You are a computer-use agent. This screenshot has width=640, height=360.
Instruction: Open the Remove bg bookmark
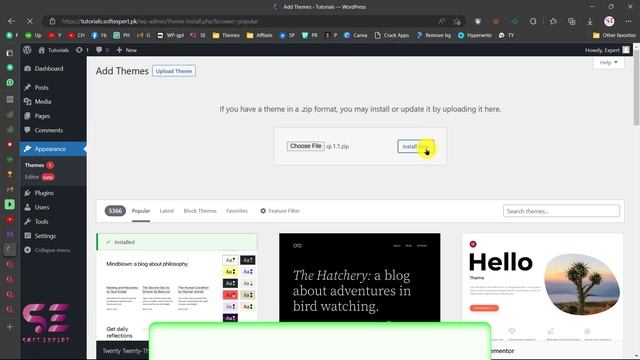coord(433,36)
